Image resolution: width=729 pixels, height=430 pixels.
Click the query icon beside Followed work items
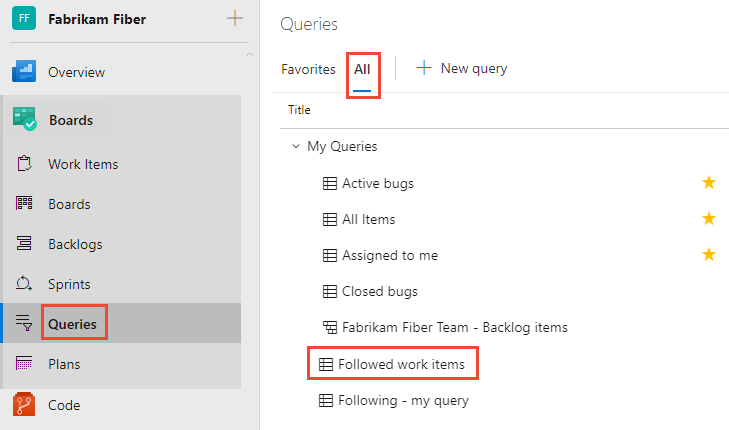[325, 364]
